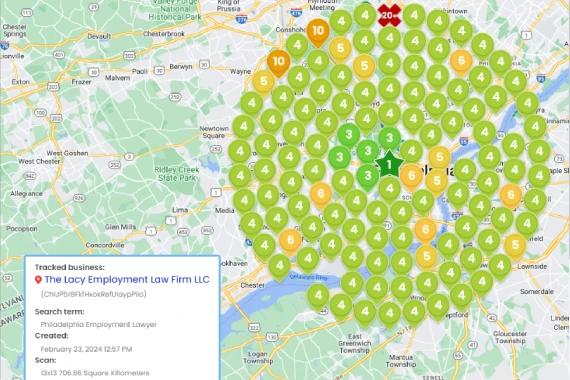
Task: Click the orange 10 pin beside Conshohocken
Action: coord(318,33)
